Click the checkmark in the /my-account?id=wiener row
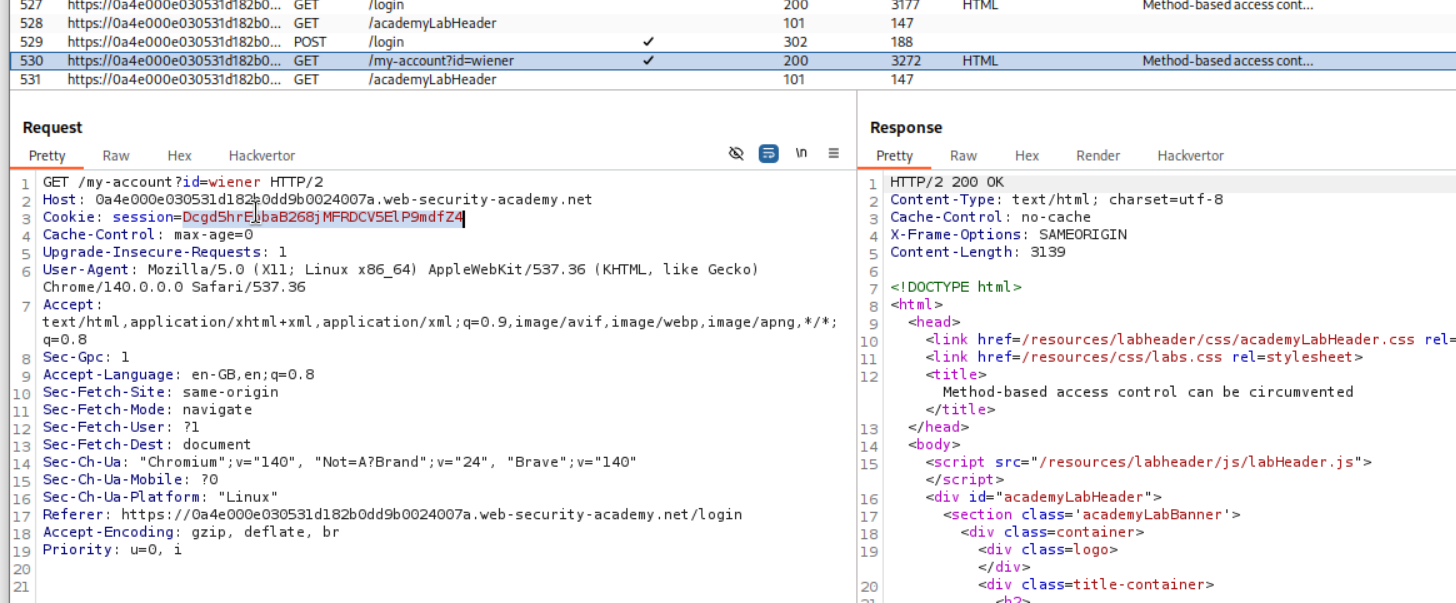This screenshot has height=603, width=1456. [648, 61]
